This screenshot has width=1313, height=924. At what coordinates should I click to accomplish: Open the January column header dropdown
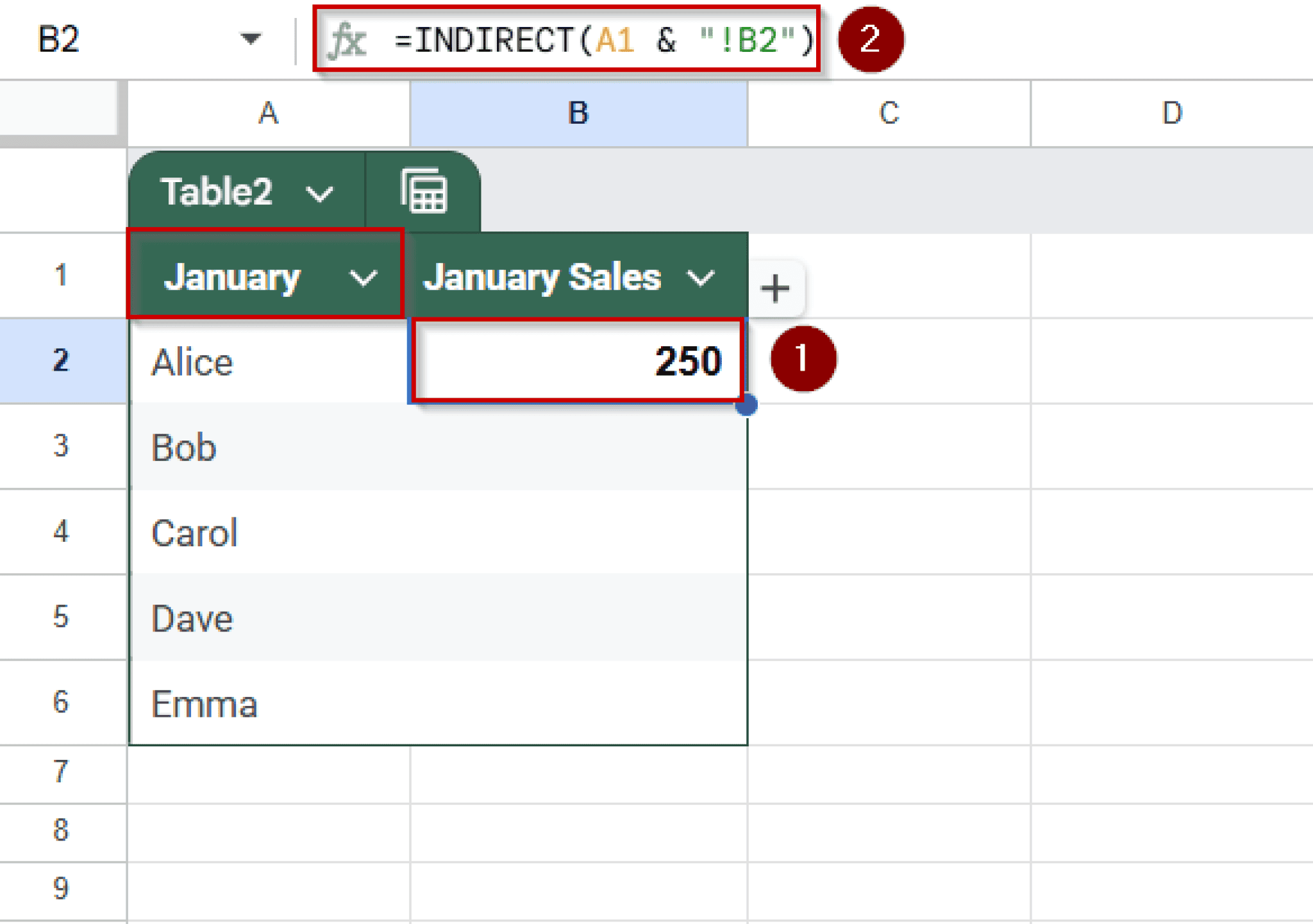point(363,278)
